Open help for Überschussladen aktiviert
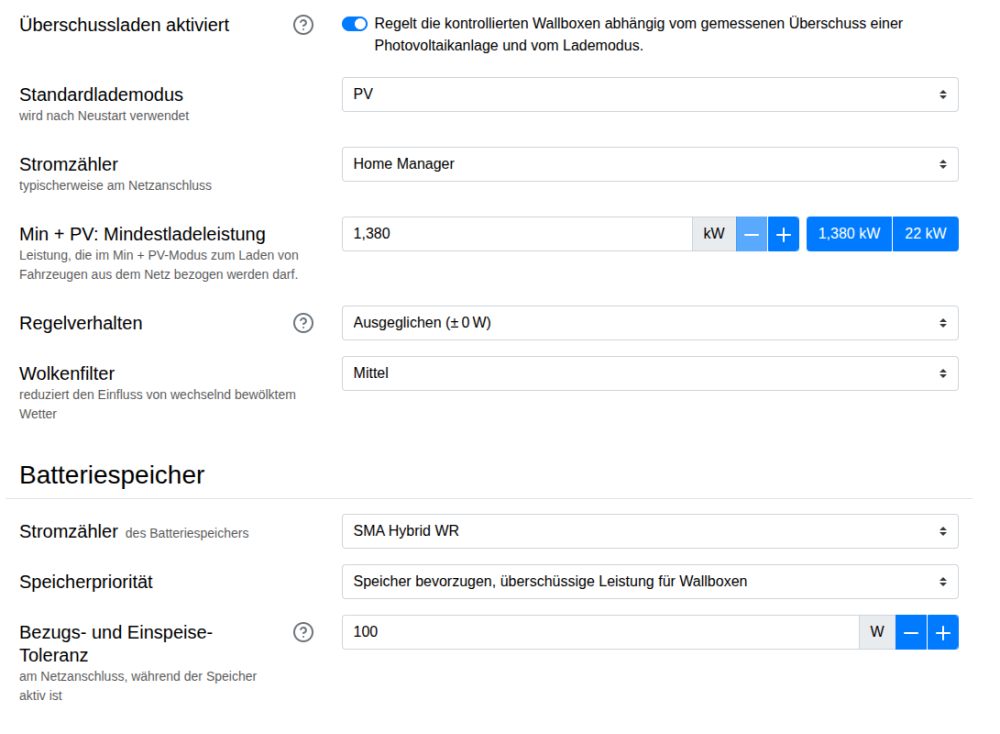The image size is (1000, 734). point(303,25)
